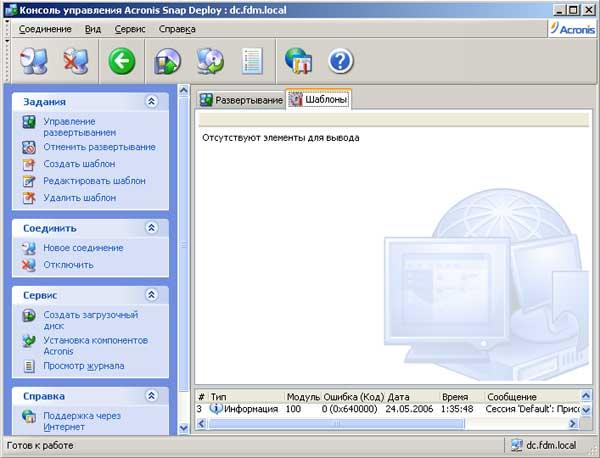Click the disconnect toolbar icon with red X
Viewport: 600px width, 458px height.
click(x=76, y=61)
